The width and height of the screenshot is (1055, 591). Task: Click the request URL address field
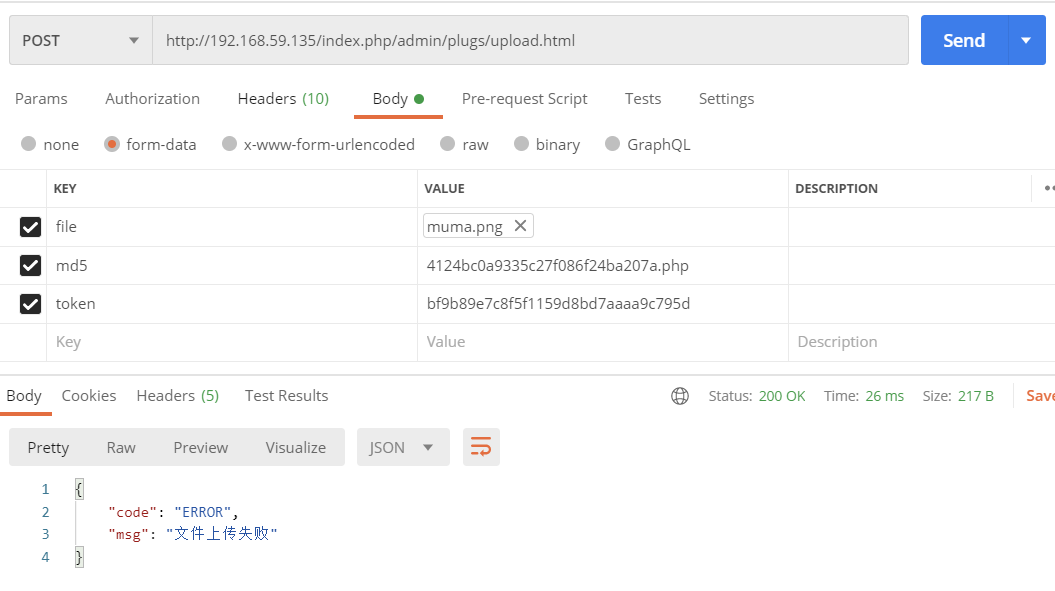pyautogui.click(x=530, y=41)
